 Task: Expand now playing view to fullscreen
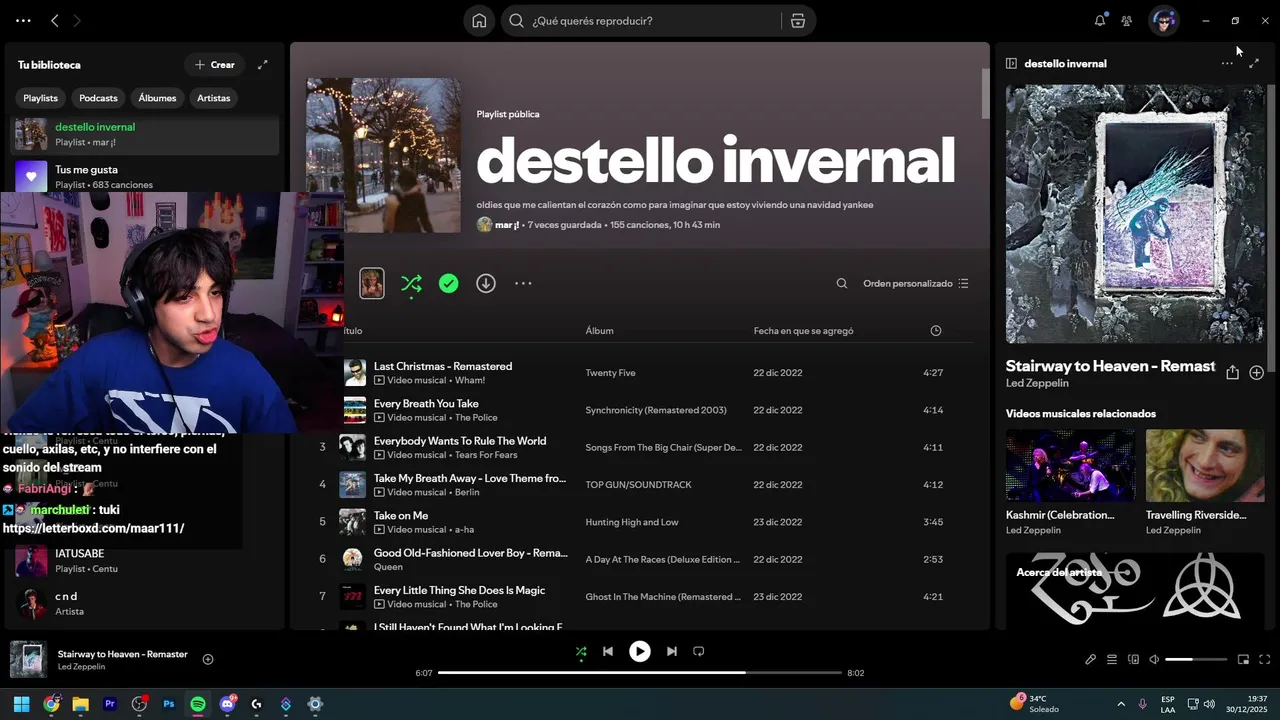pos(1254,63)
